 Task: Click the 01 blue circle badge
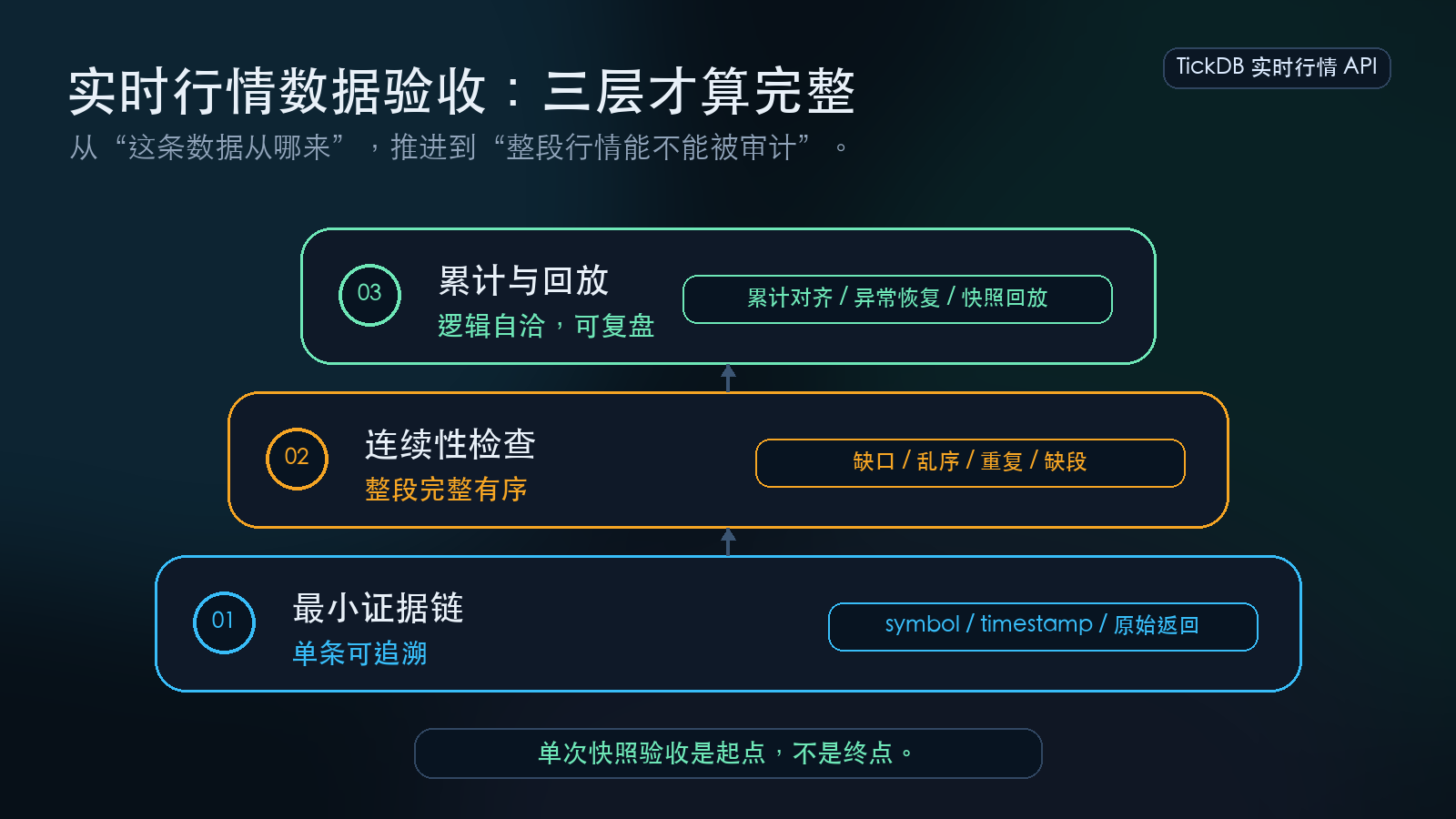click(x=224, y=622)
